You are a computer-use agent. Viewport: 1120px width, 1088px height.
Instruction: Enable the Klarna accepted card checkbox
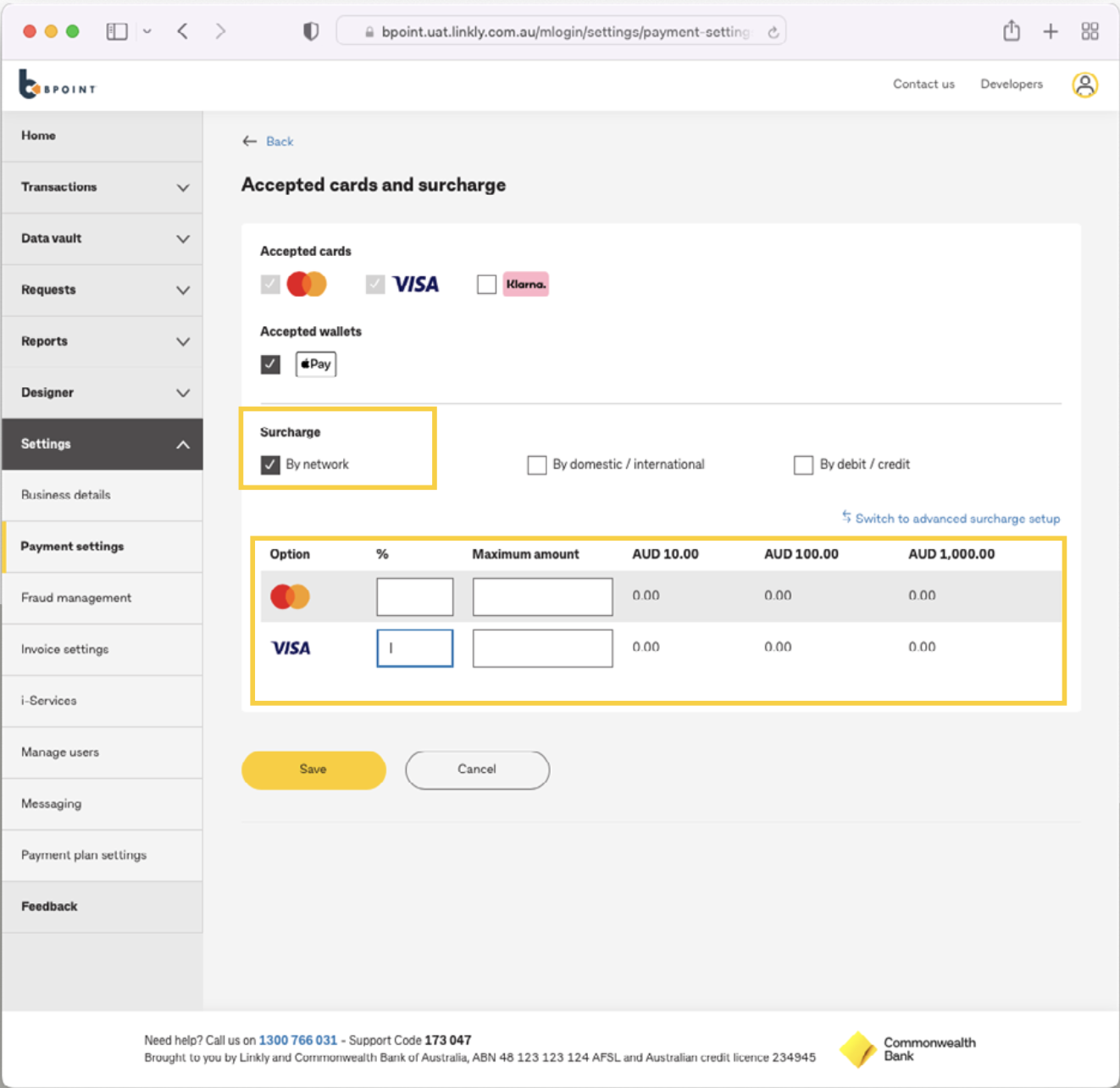(x=486, y=284)
